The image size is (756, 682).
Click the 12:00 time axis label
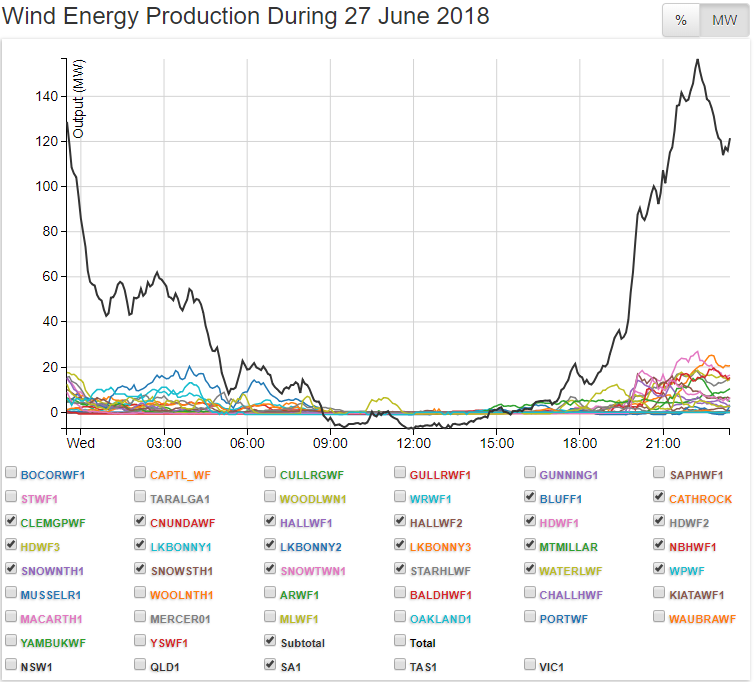414,443
